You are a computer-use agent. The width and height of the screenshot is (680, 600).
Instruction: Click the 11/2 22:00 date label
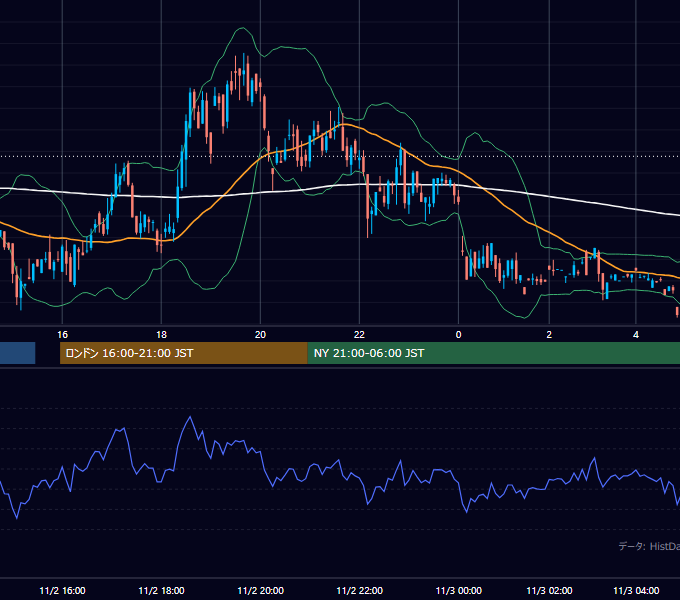[x=360, y=590]
